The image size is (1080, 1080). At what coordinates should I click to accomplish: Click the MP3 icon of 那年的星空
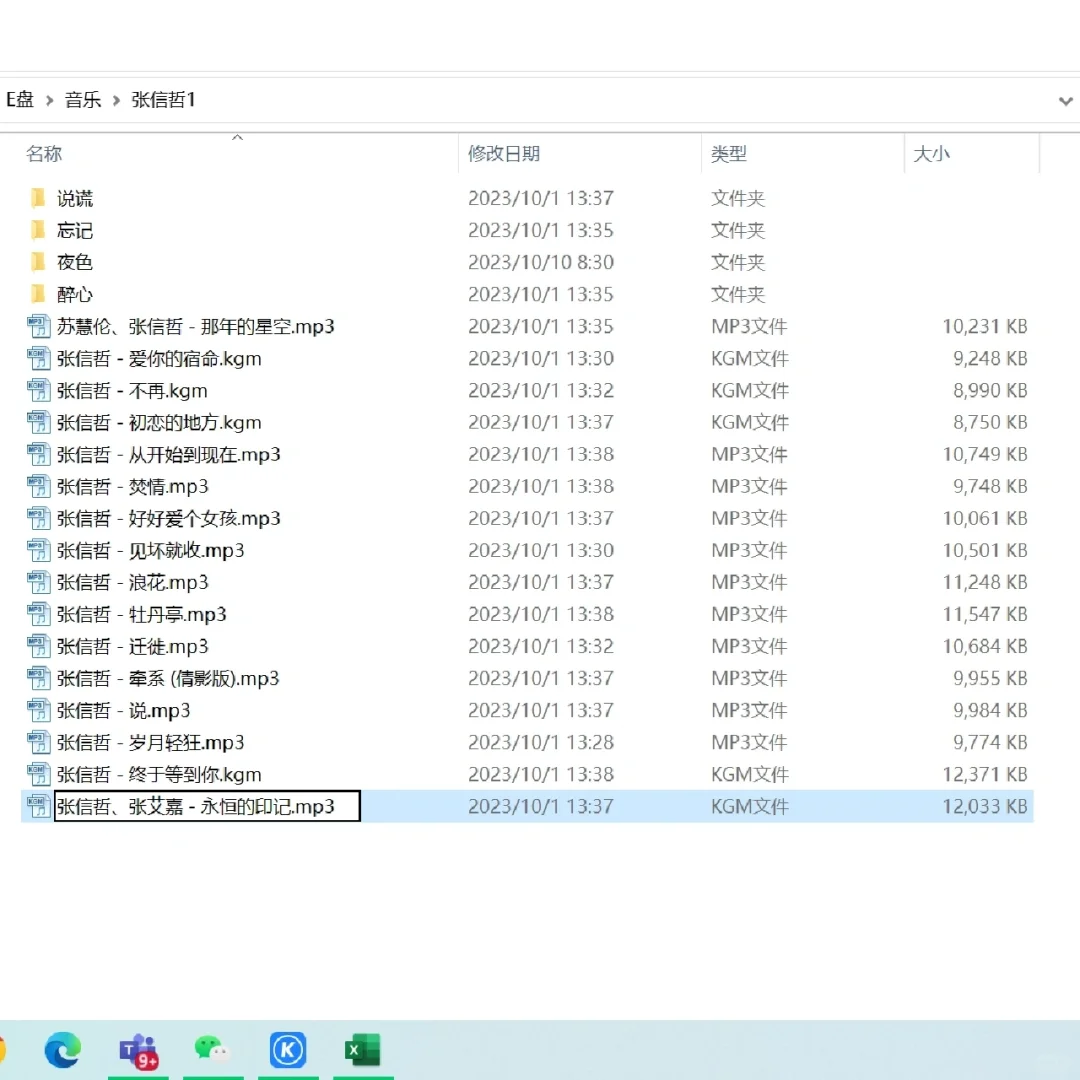pos(37,326)
